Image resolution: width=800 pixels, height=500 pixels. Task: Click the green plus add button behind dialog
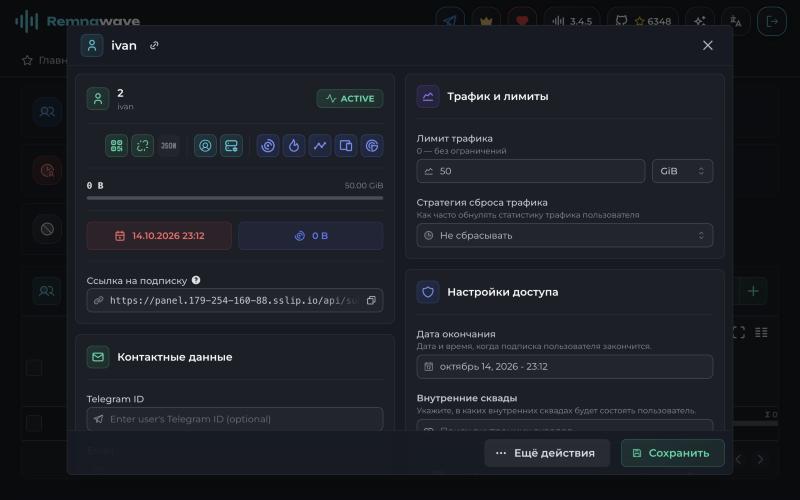pyautogui.click(x=753, y=291)
